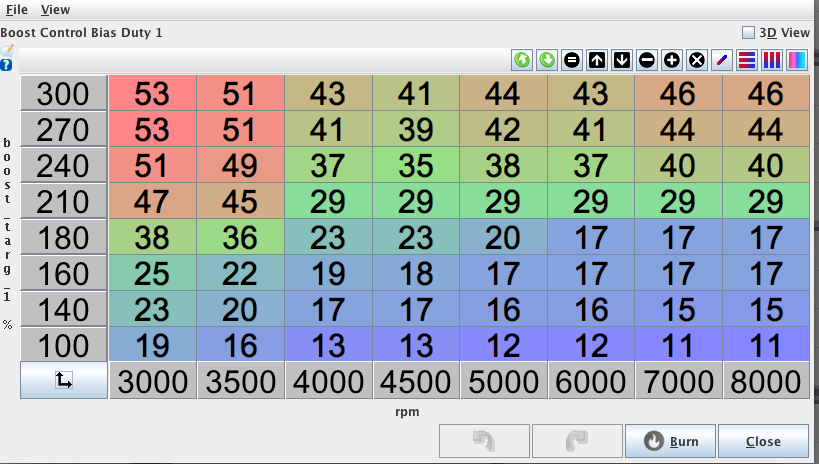Image resolution: width=819 pixels, height=464 pixels.
Task: Click the X circle multiply icon
Action: coord(696,60)
